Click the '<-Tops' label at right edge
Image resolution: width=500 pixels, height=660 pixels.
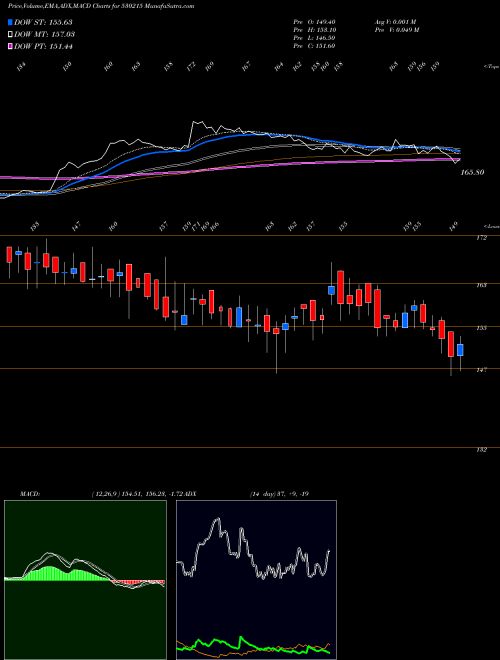point(491,67)
